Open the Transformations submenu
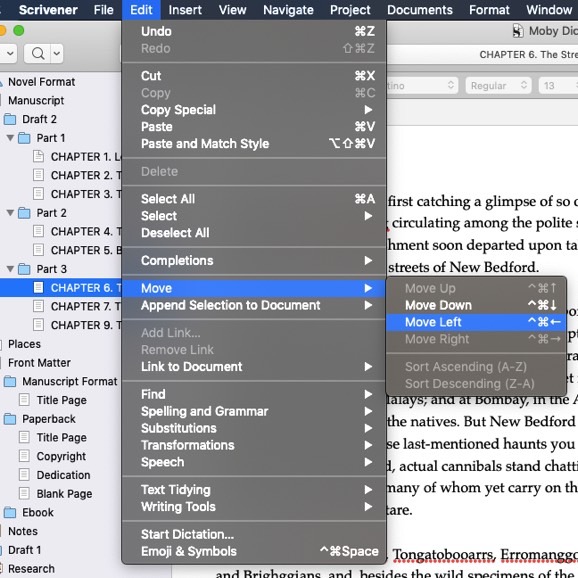Viewport: 578px width, 578px height. 254,445
